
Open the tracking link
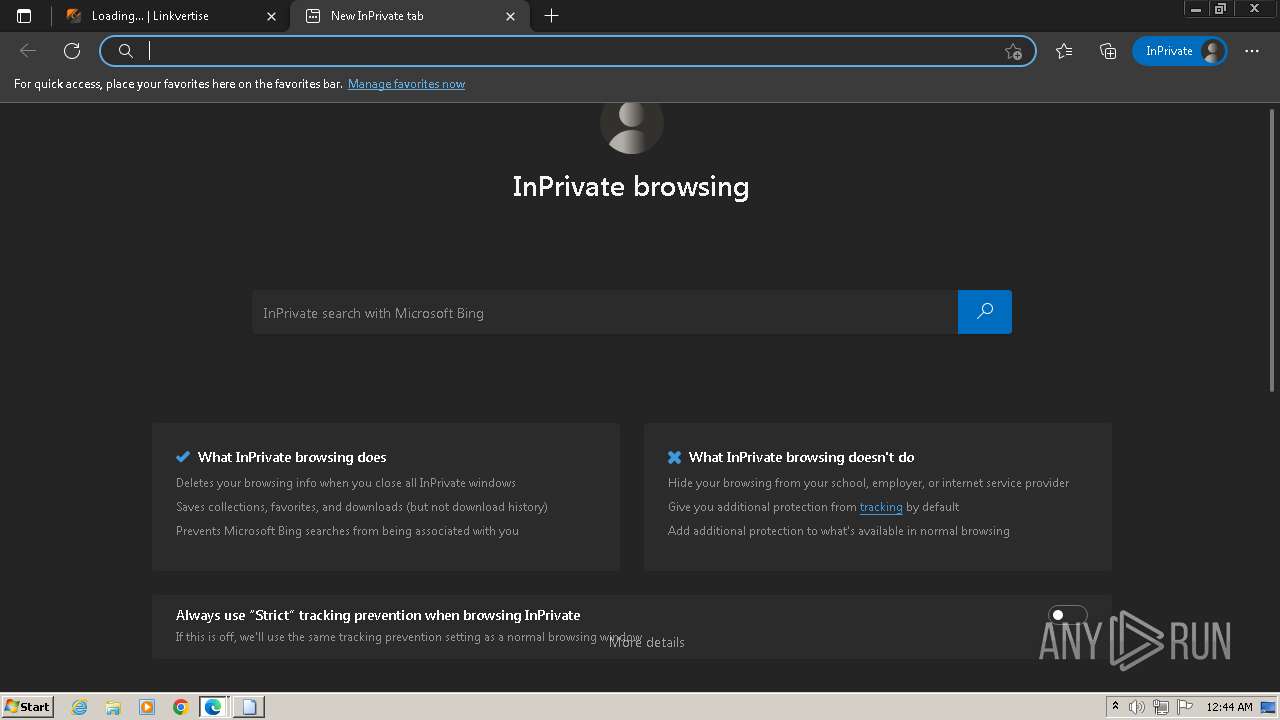click(881, 507)
